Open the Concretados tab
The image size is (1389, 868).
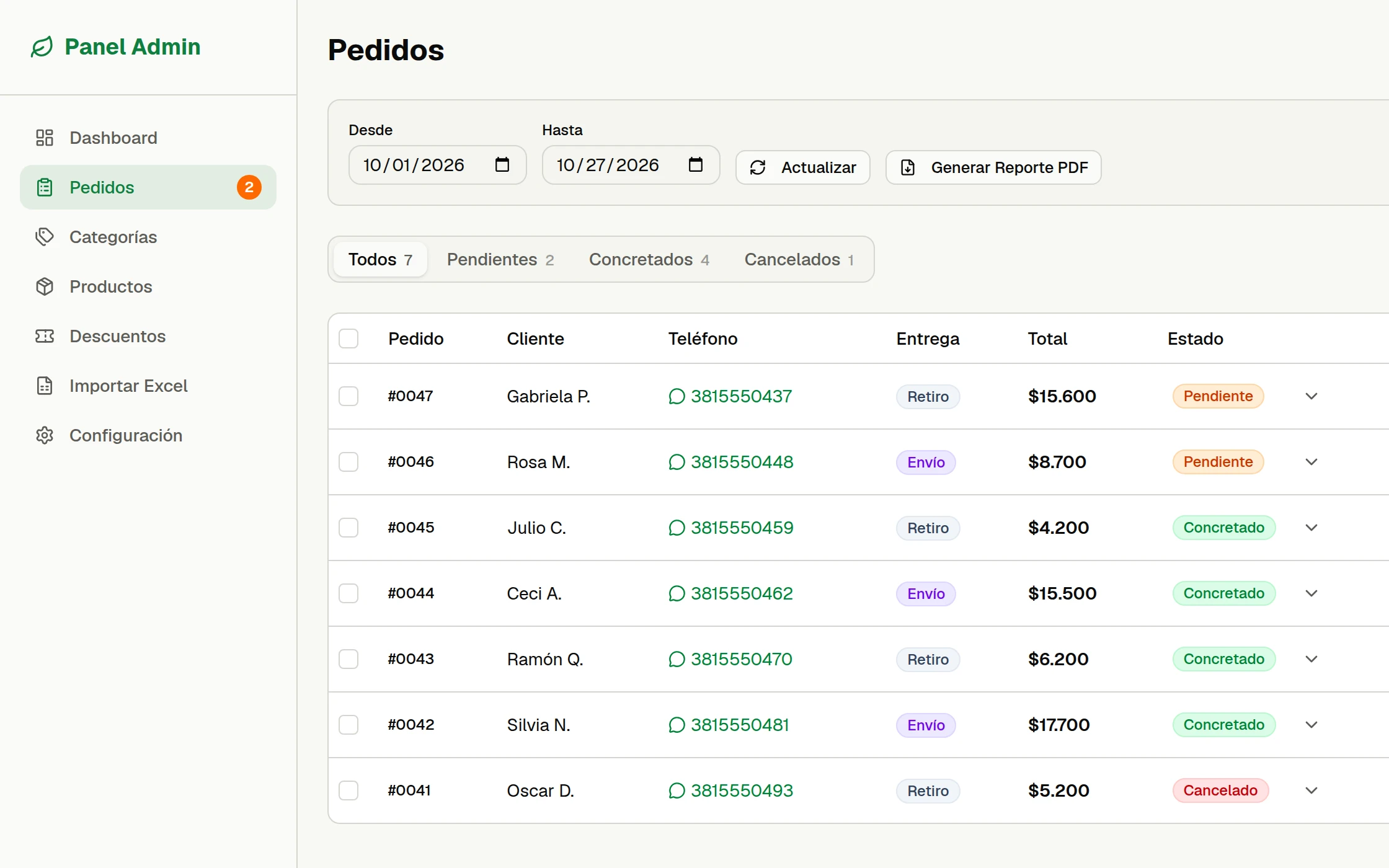649,259
